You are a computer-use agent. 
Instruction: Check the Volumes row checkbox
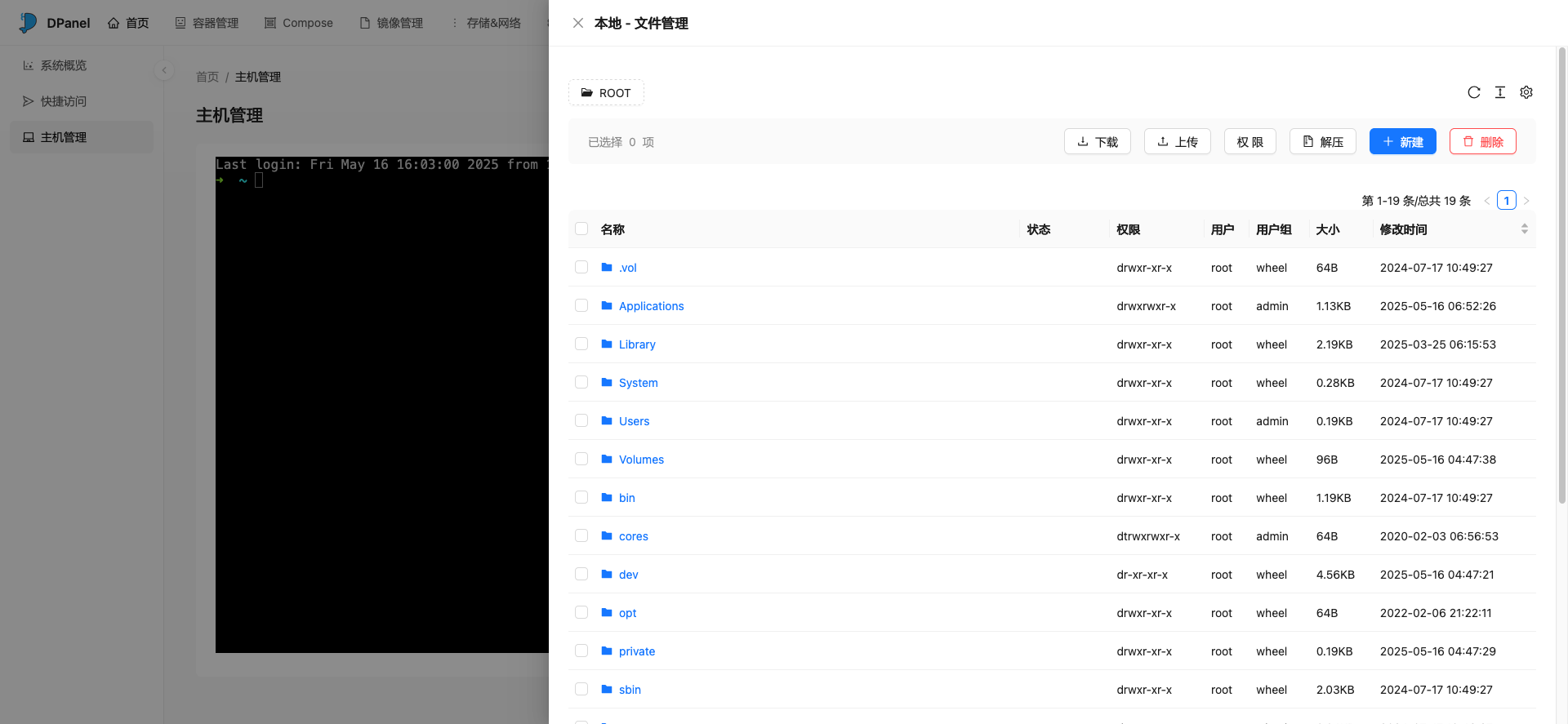[x=581, y=459]
